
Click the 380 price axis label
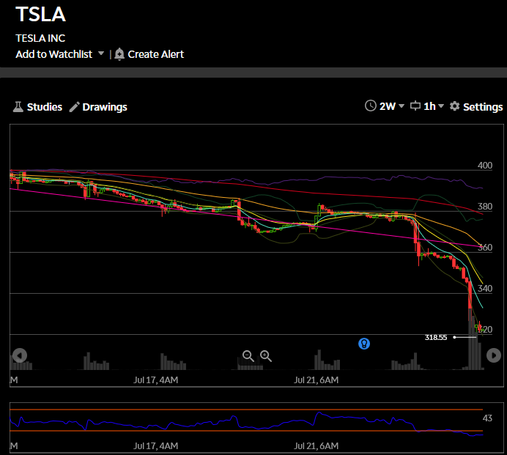[x=485, y=206]
